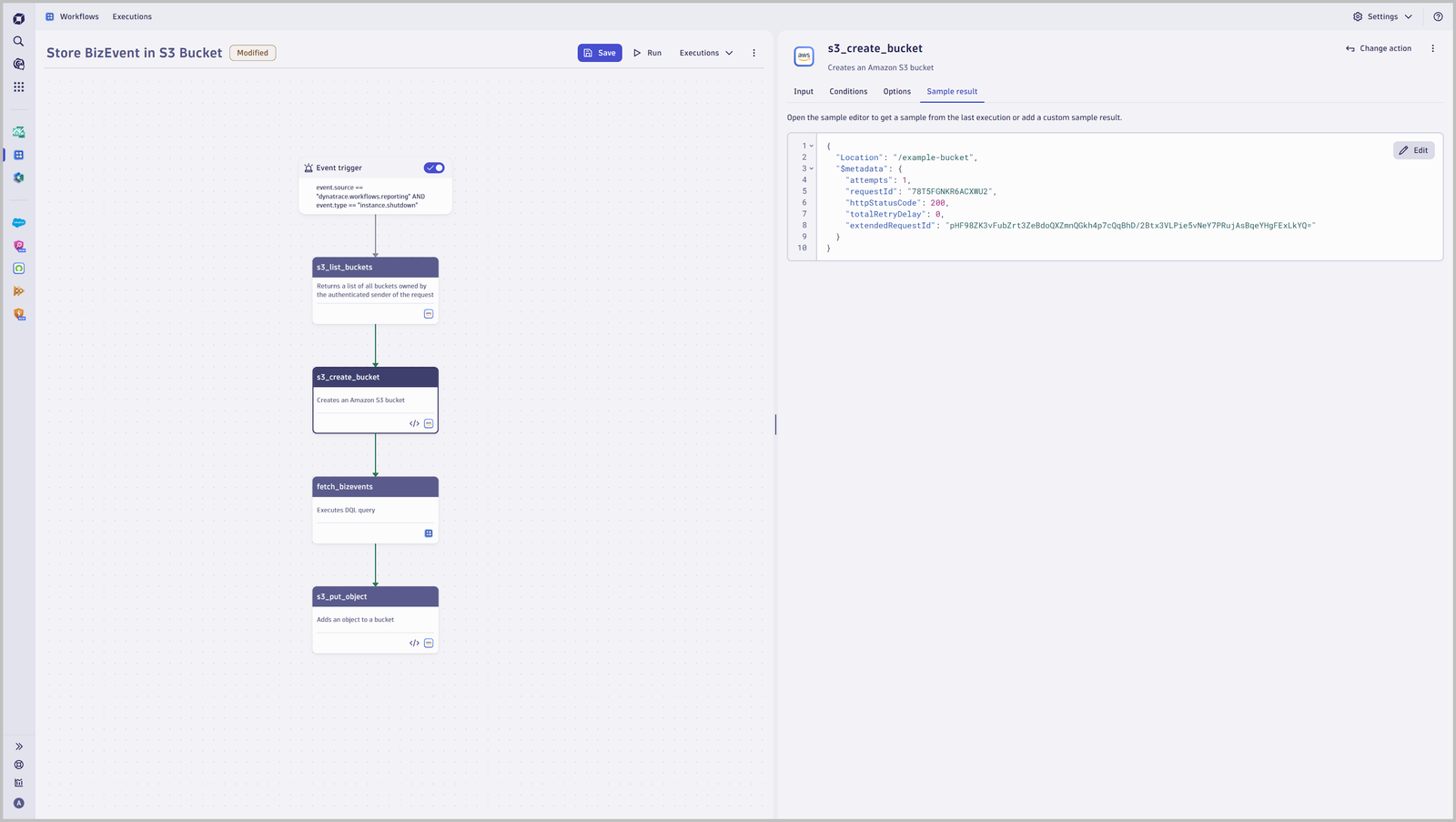Image resolution: width=1456 pixels, height=822 pixels.
Task: Go to the Workflows tab
Action: pos(79,16)
